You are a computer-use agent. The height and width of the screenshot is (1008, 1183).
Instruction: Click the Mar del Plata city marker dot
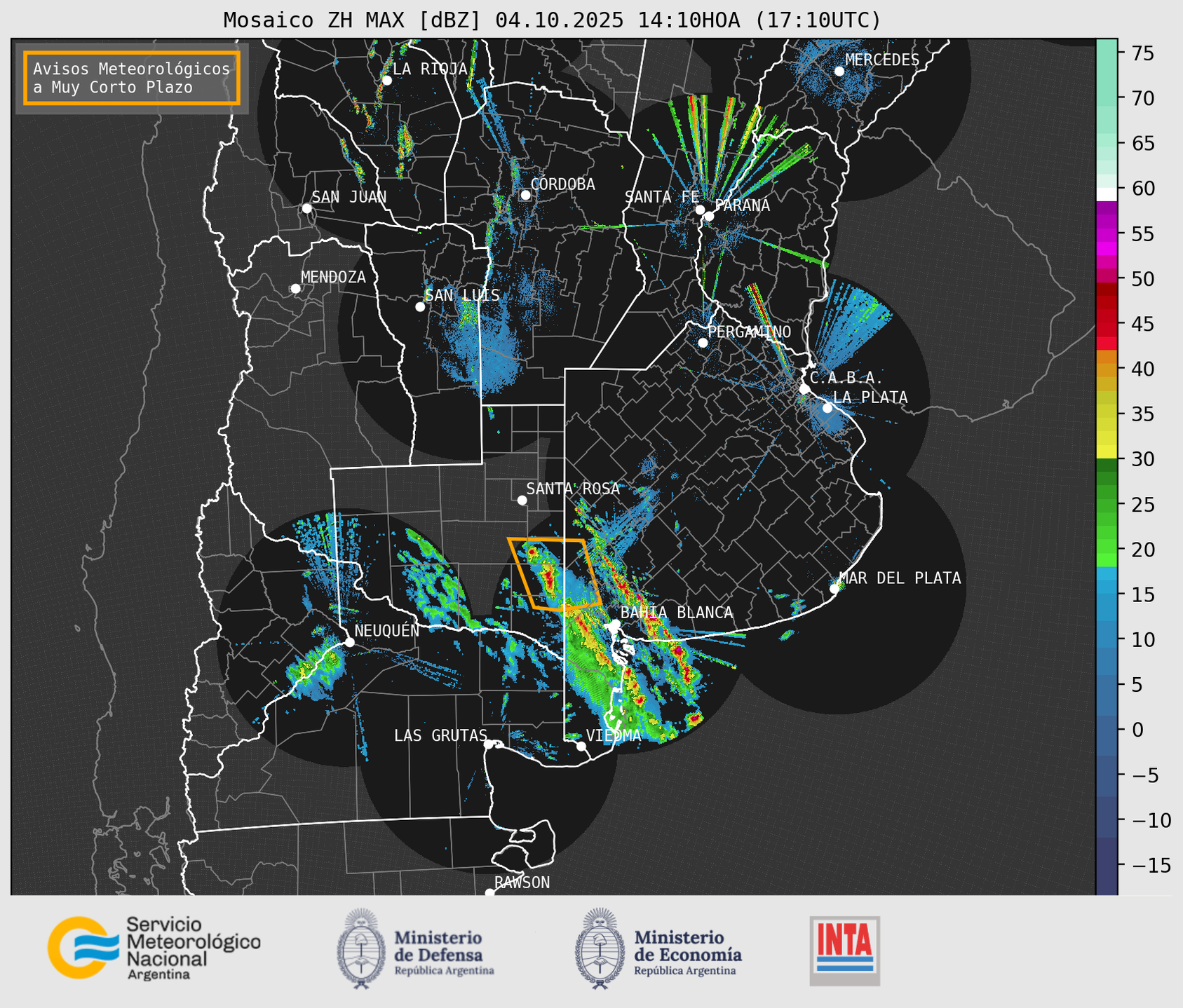click(x=834, y=588)
